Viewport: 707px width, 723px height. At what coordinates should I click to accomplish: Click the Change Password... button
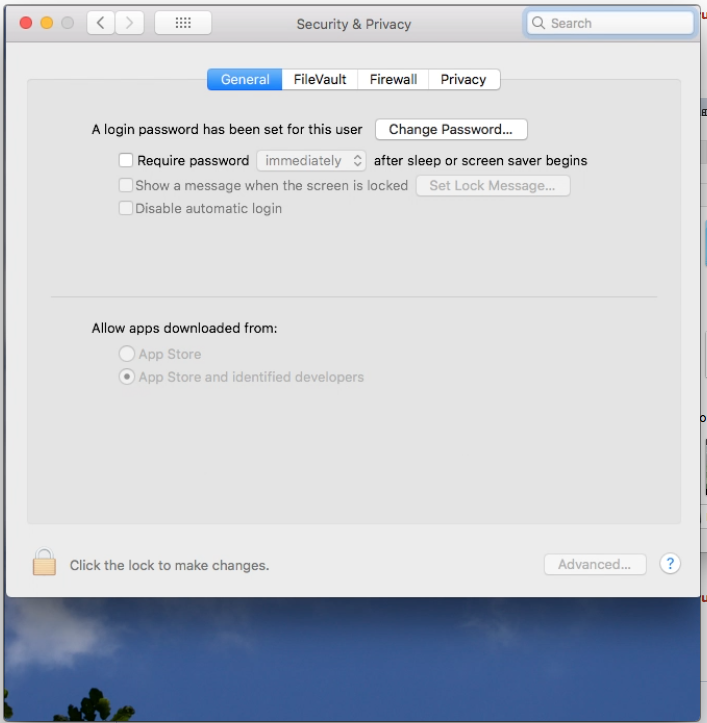pos(451,130)
